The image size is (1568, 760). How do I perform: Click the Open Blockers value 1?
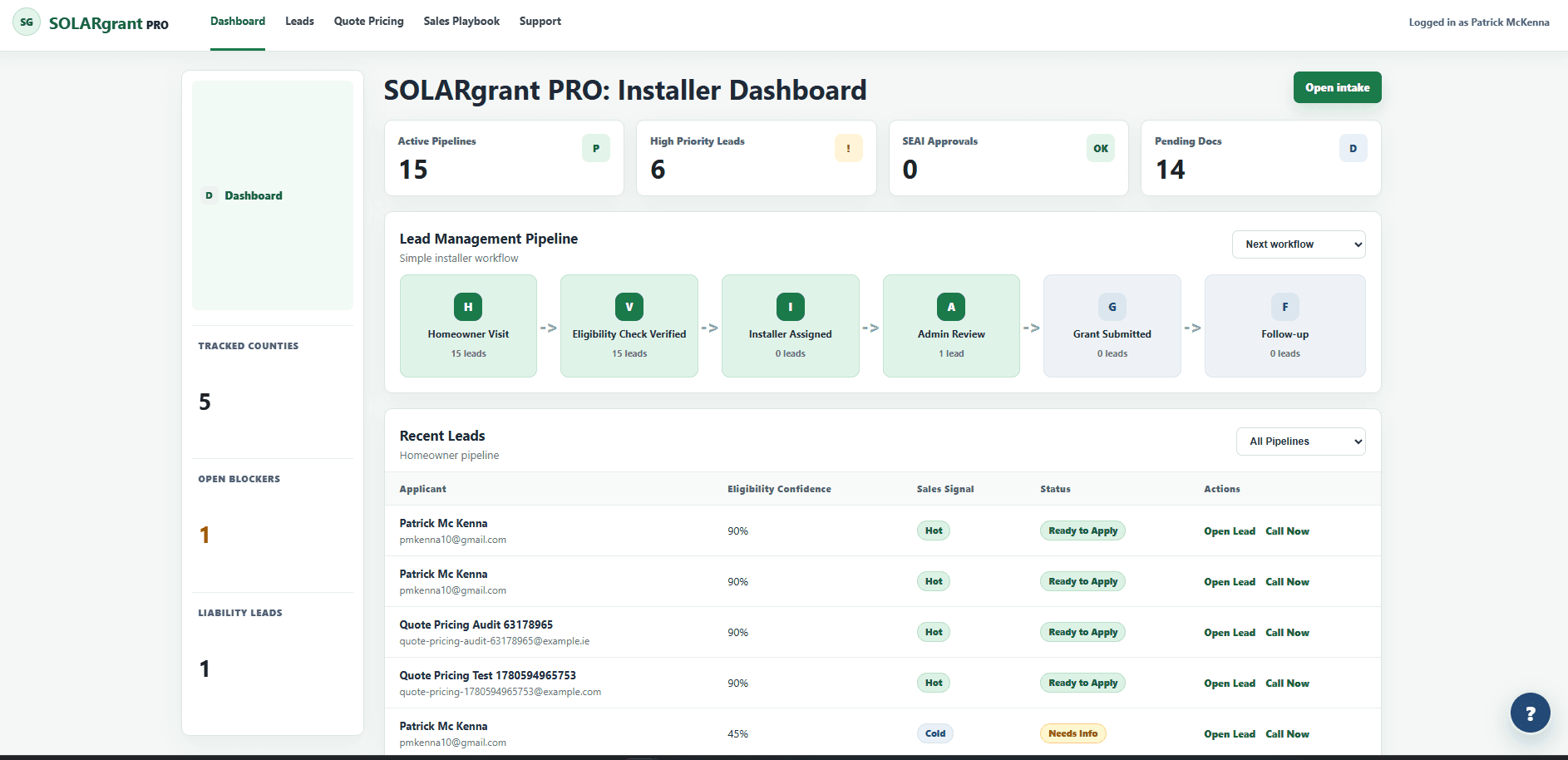coord(205,535)
